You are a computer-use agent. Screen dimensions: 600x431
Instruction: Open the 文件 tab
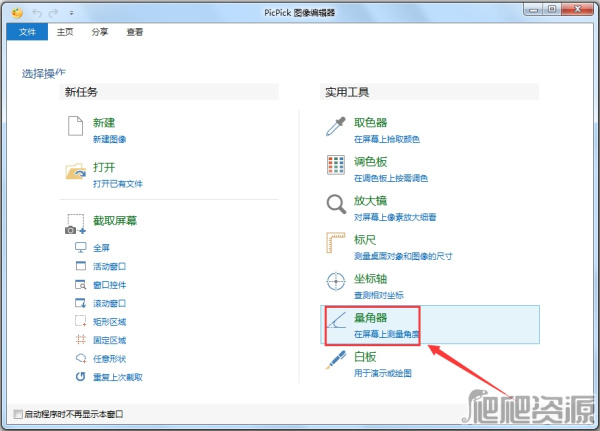click(x=27, y=32)
